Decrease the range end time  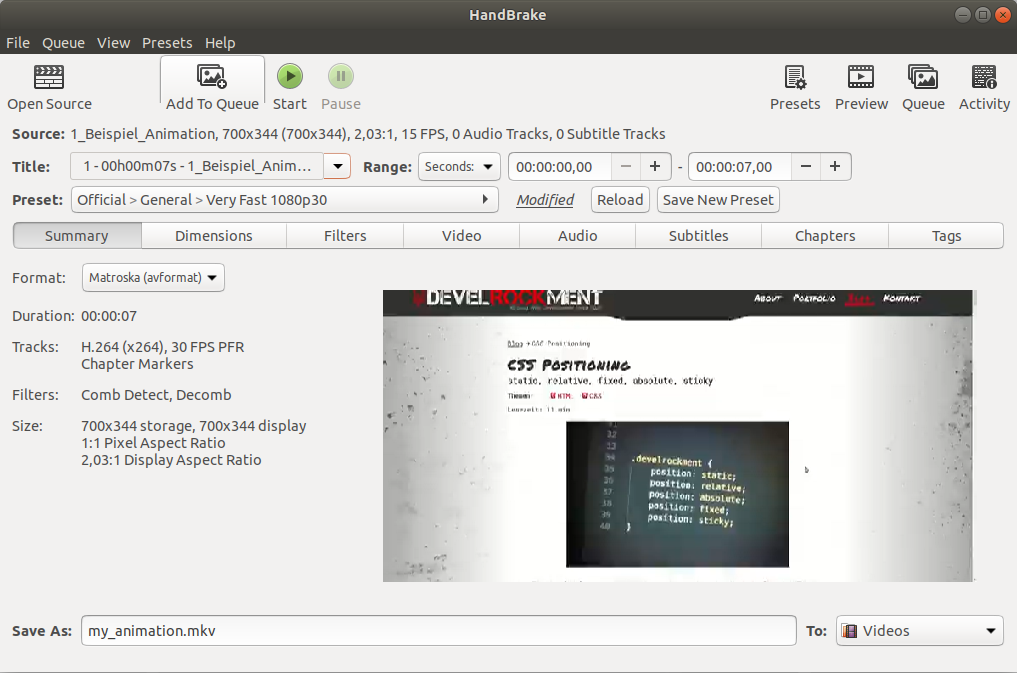pos(806,167)
